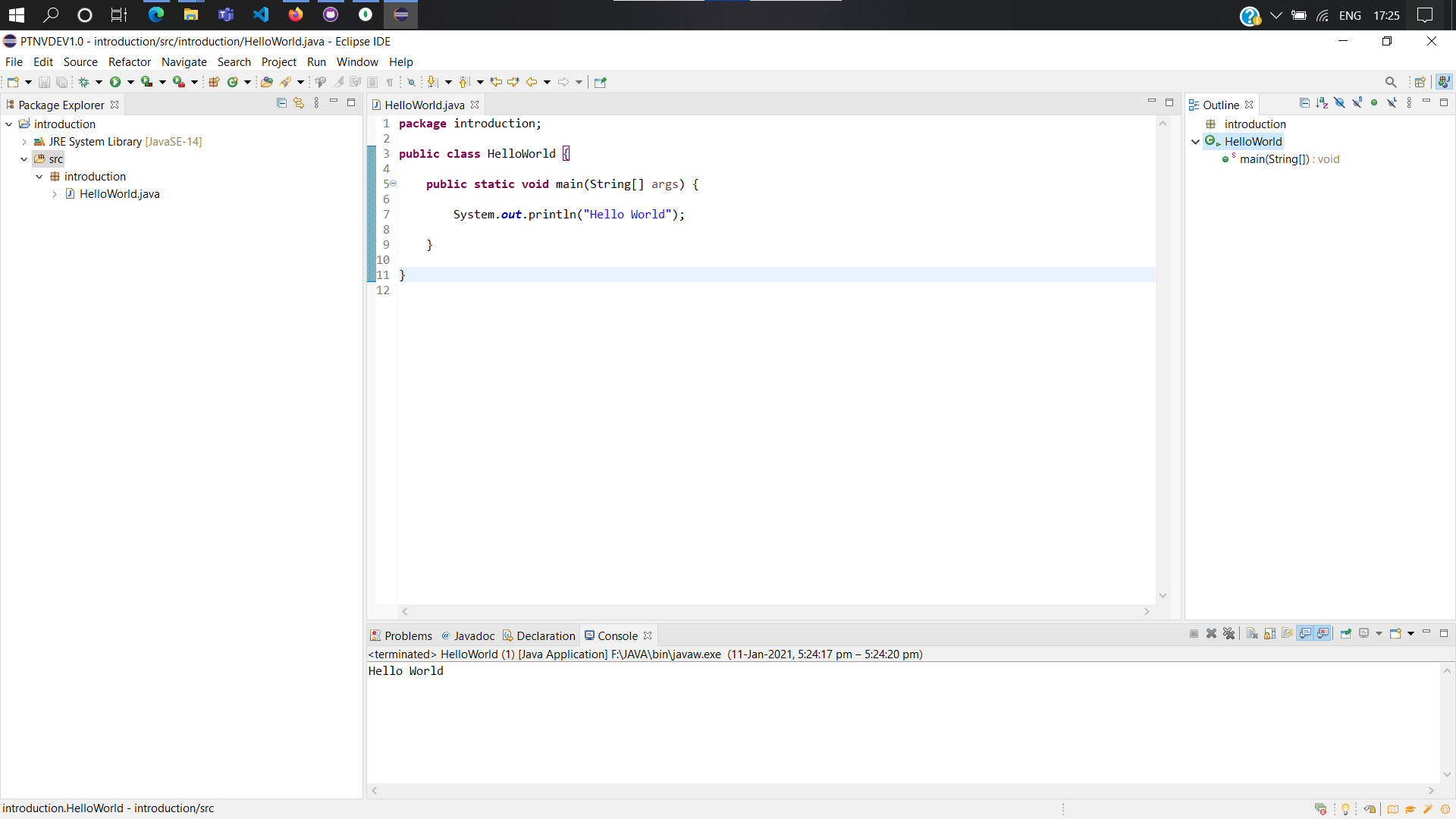Toggle Link with Editor in Package Explorer
The width and height of the screenshot is (1456, 819).
pyautogui.click(x=299, y=103)
